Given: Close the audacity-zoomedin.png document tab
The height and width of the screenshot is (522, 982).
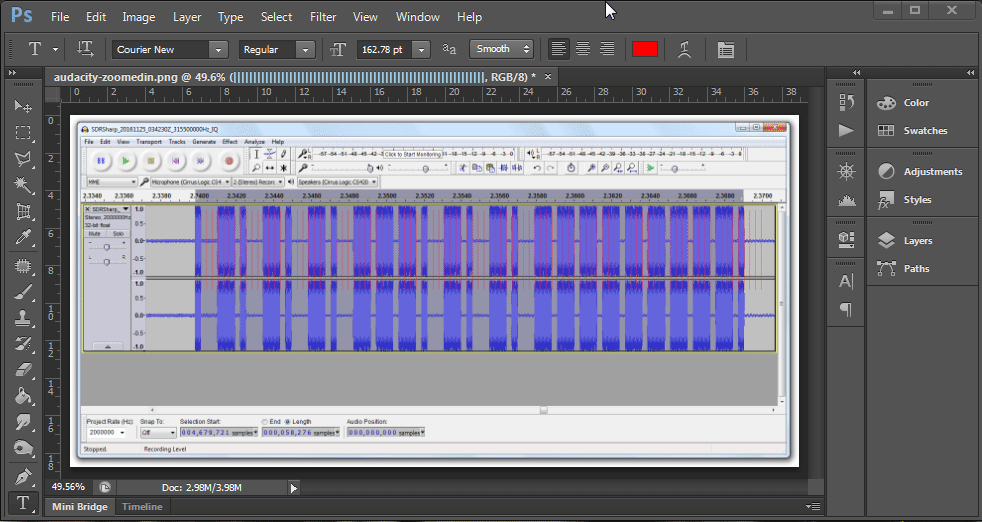Looking at the screenshot, I should point(548,76).
